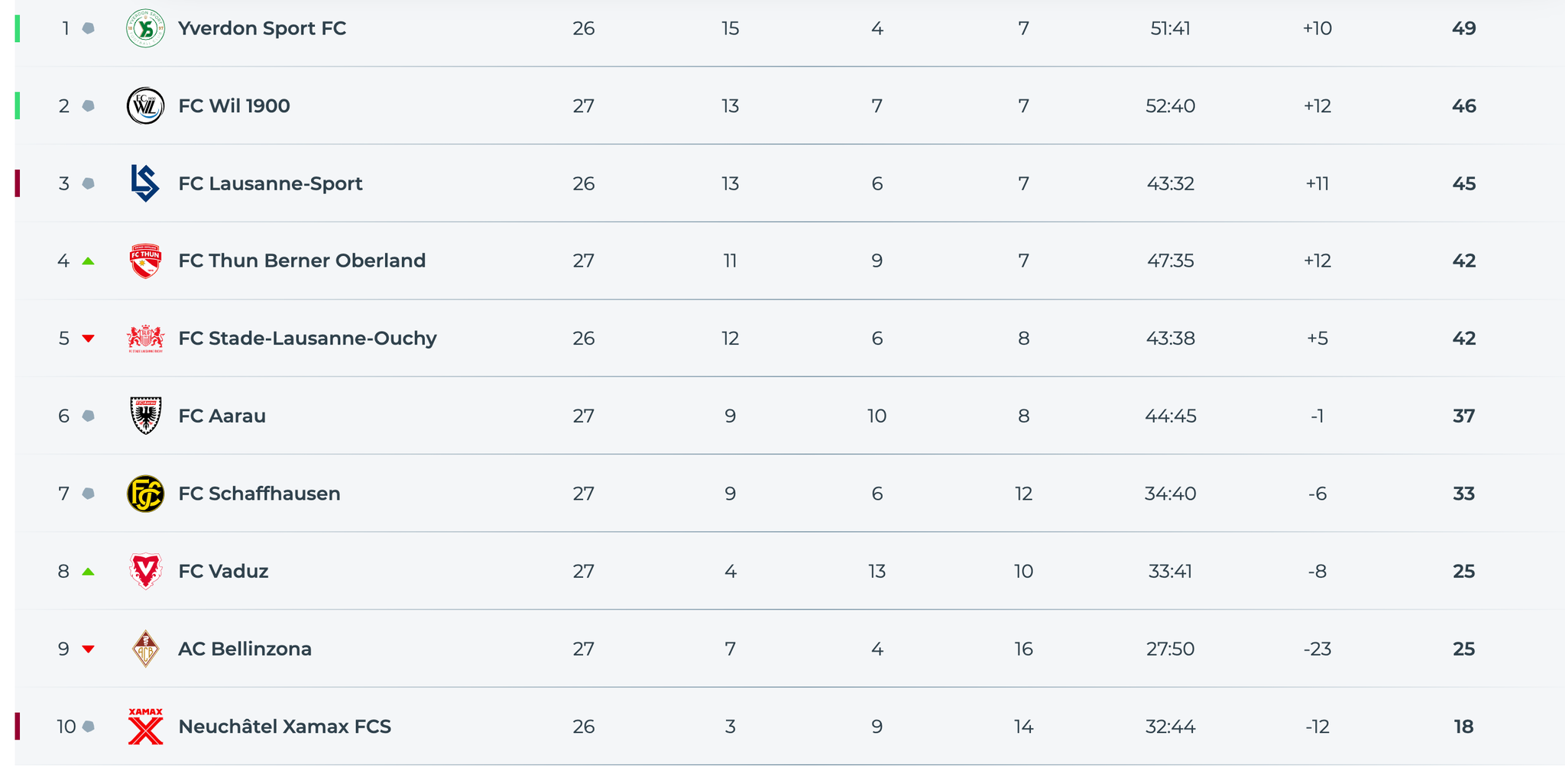This screenshot has height=784, width=1565.
Task: Open the Yverdon Sport FC team link
Action: [262, 29]
